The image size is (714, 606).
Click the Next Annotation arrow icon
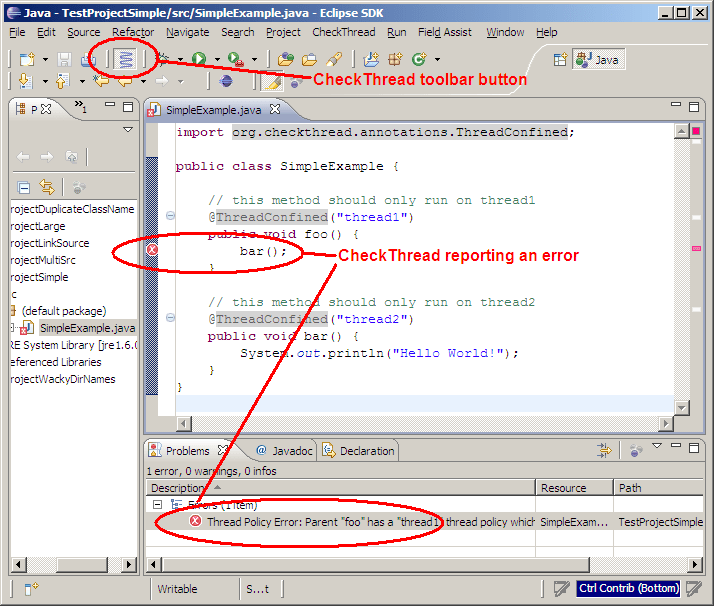(x=26, y=81)
